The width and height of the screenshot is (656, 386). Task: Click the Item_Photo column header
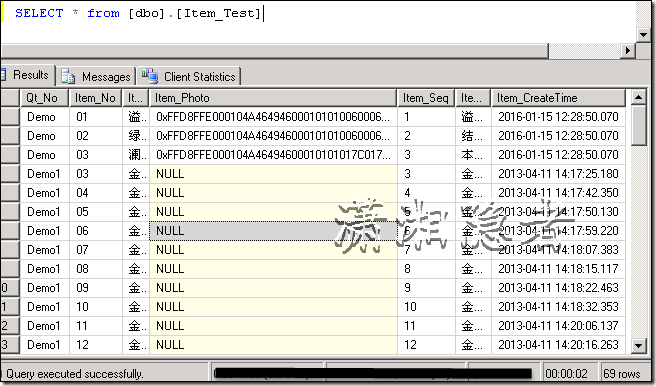[x=273, y=98]
